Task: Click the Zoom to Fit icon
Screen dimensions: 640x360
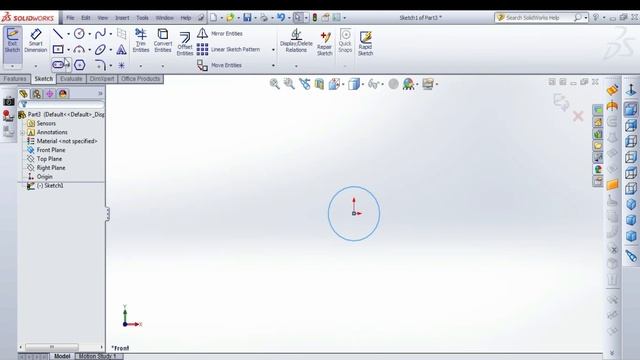Action: pos(275,84)
